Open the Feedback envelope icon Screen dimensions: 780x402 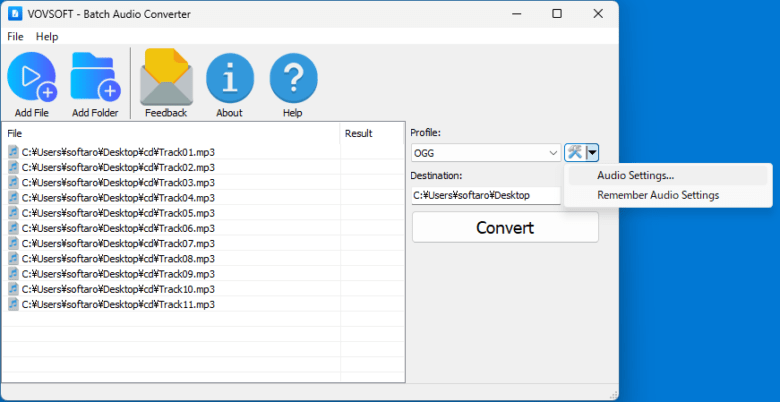point(166,77)
